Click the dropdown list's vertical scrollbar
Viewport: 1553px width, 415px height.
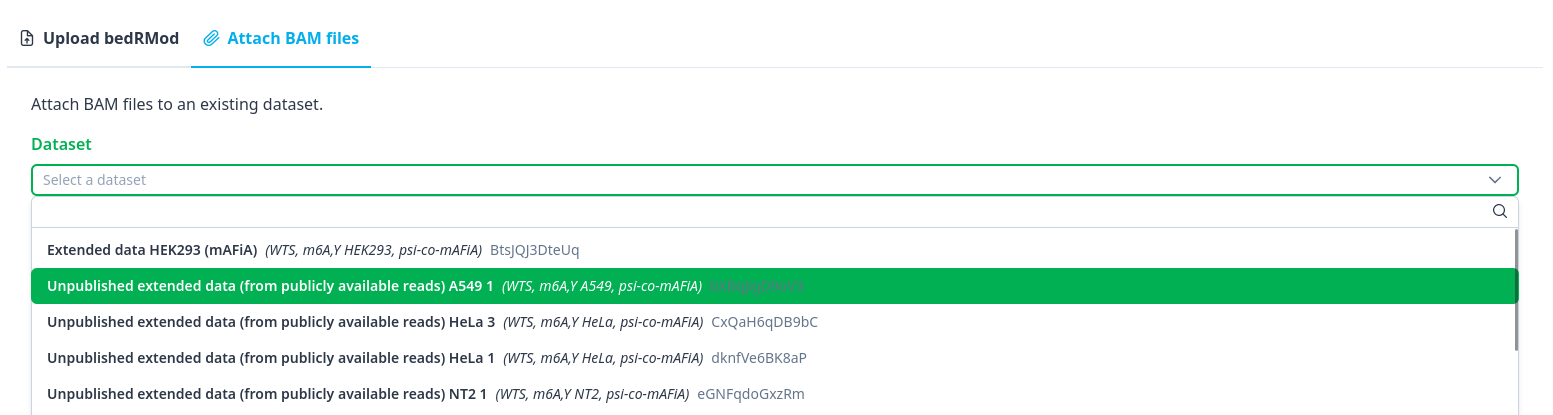1516,290
